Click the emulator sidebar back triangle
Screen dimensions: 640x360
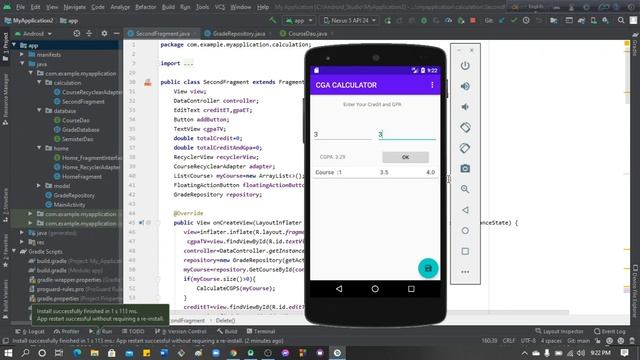[465, 210]
